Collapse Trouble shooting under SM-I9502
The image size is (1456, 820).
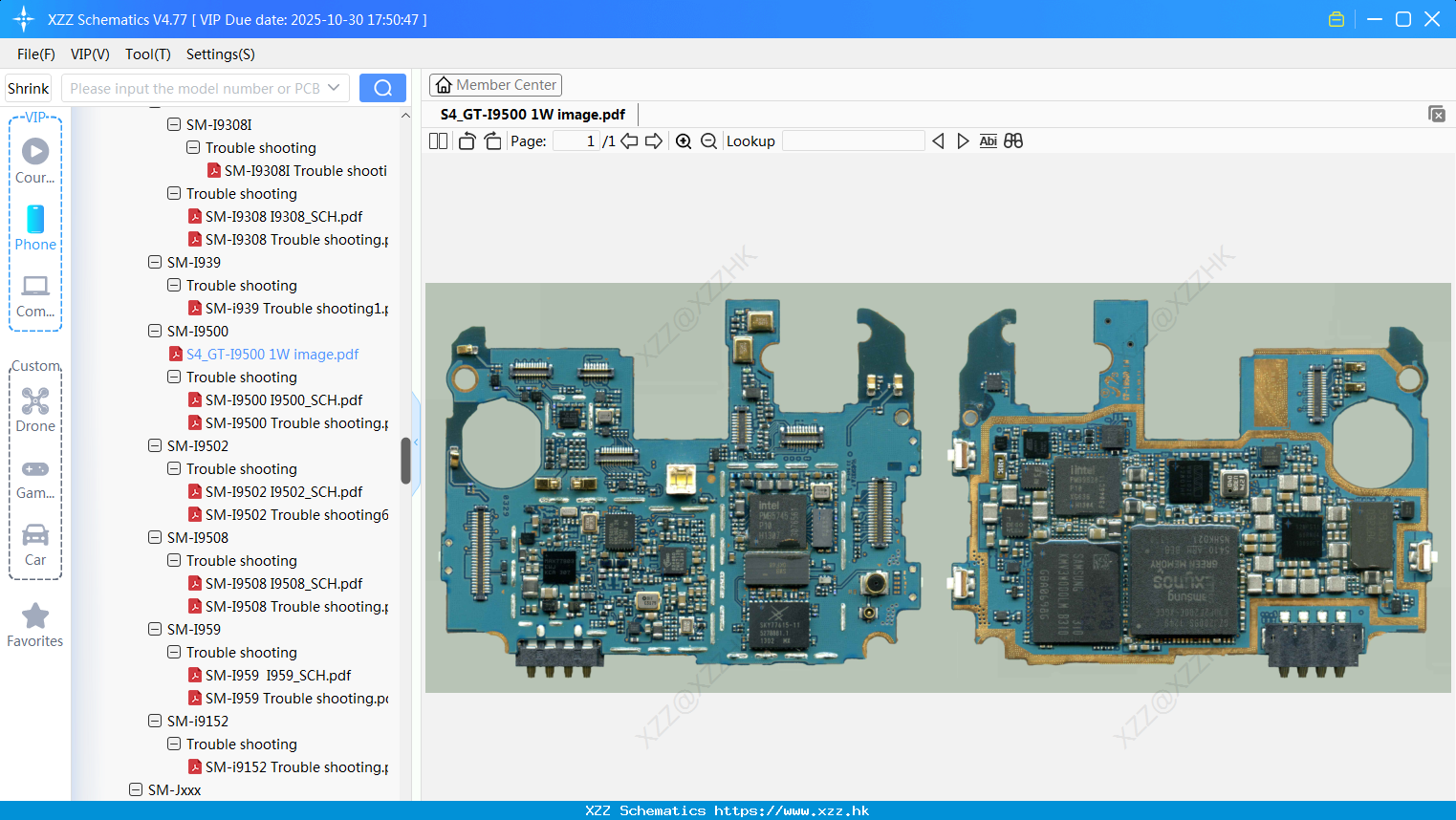tap(174, 468)
